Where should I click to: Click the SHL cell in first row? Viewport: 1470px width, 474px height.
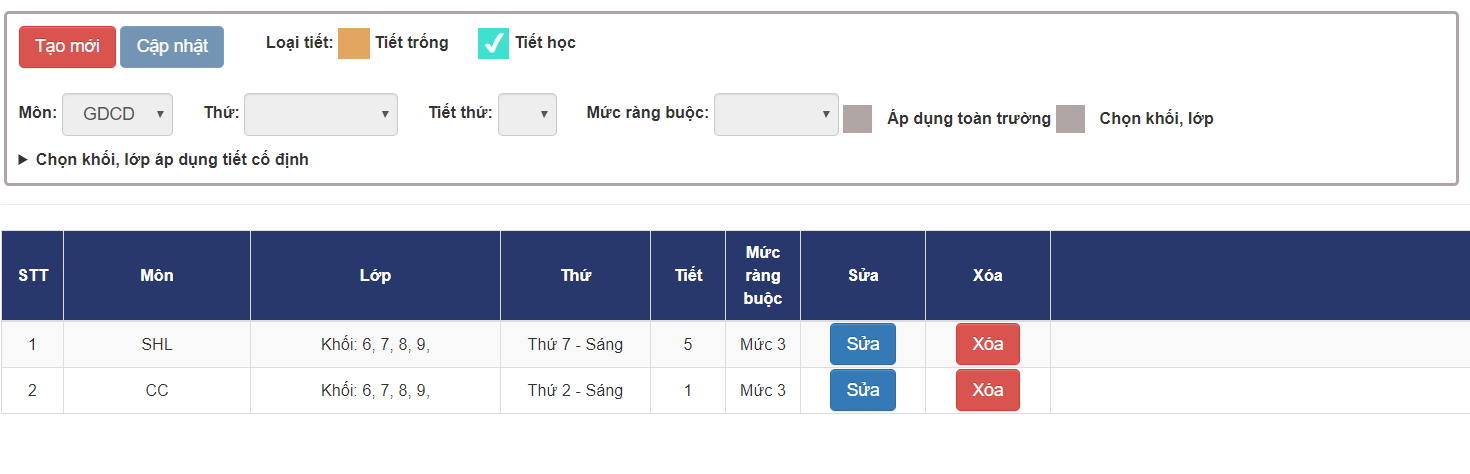click(157, 344)
